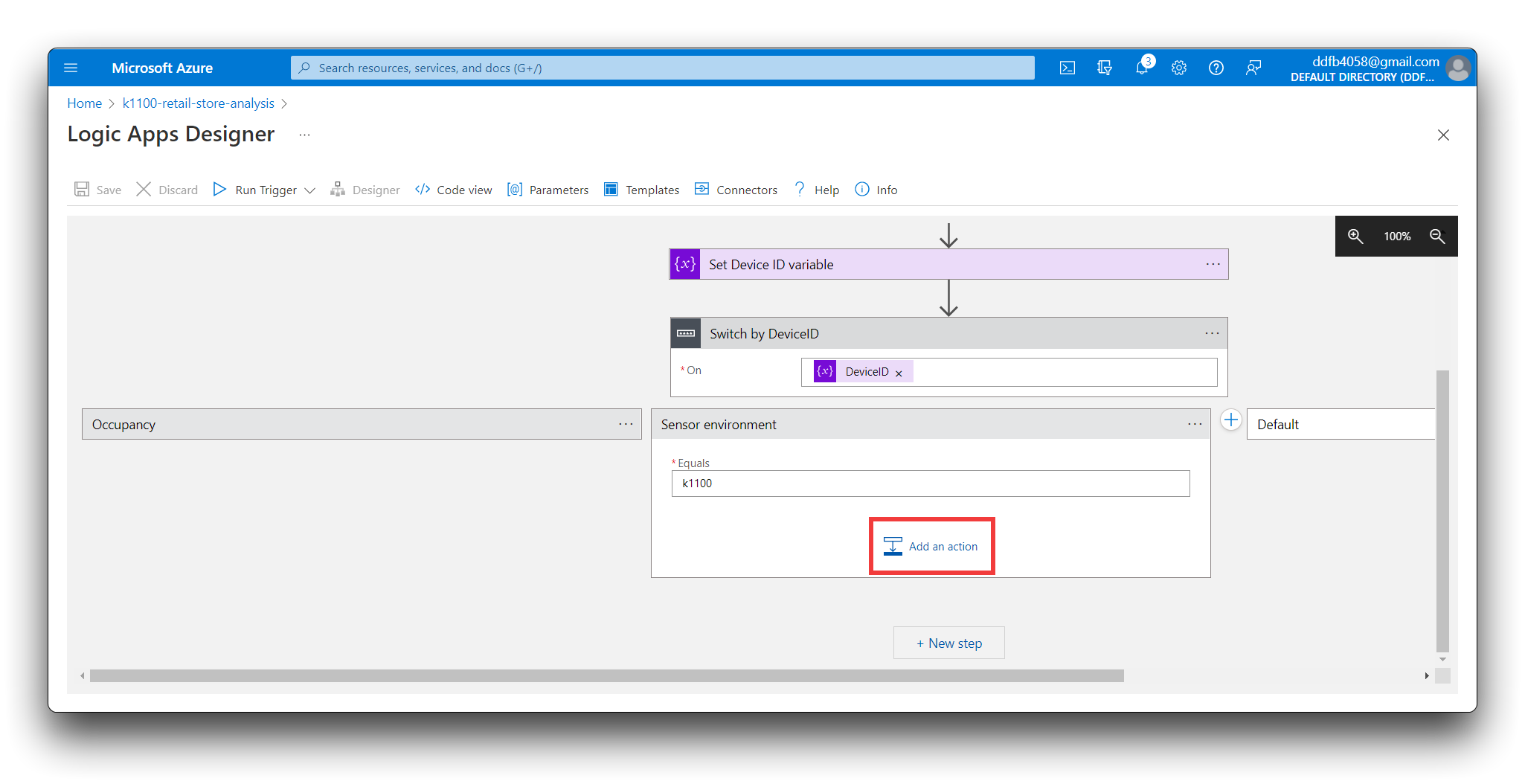The height and width of the screenshot is (784, 1525).
Task: Open Info pane
Action: pos(876,190)
